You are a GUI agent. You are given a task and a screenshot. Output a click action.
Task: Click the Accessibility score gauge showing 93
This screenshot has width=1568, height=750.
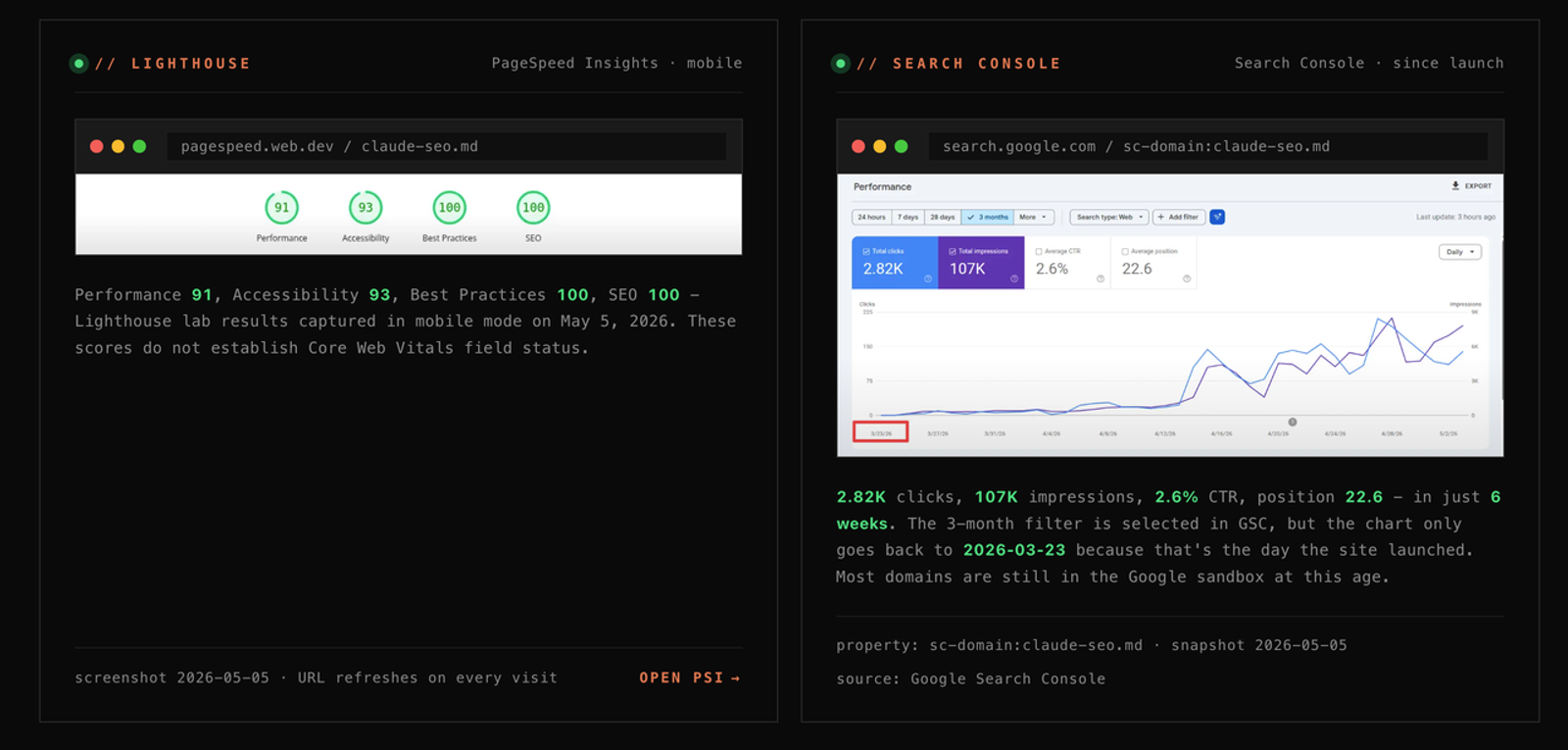[x=366, y=208]
